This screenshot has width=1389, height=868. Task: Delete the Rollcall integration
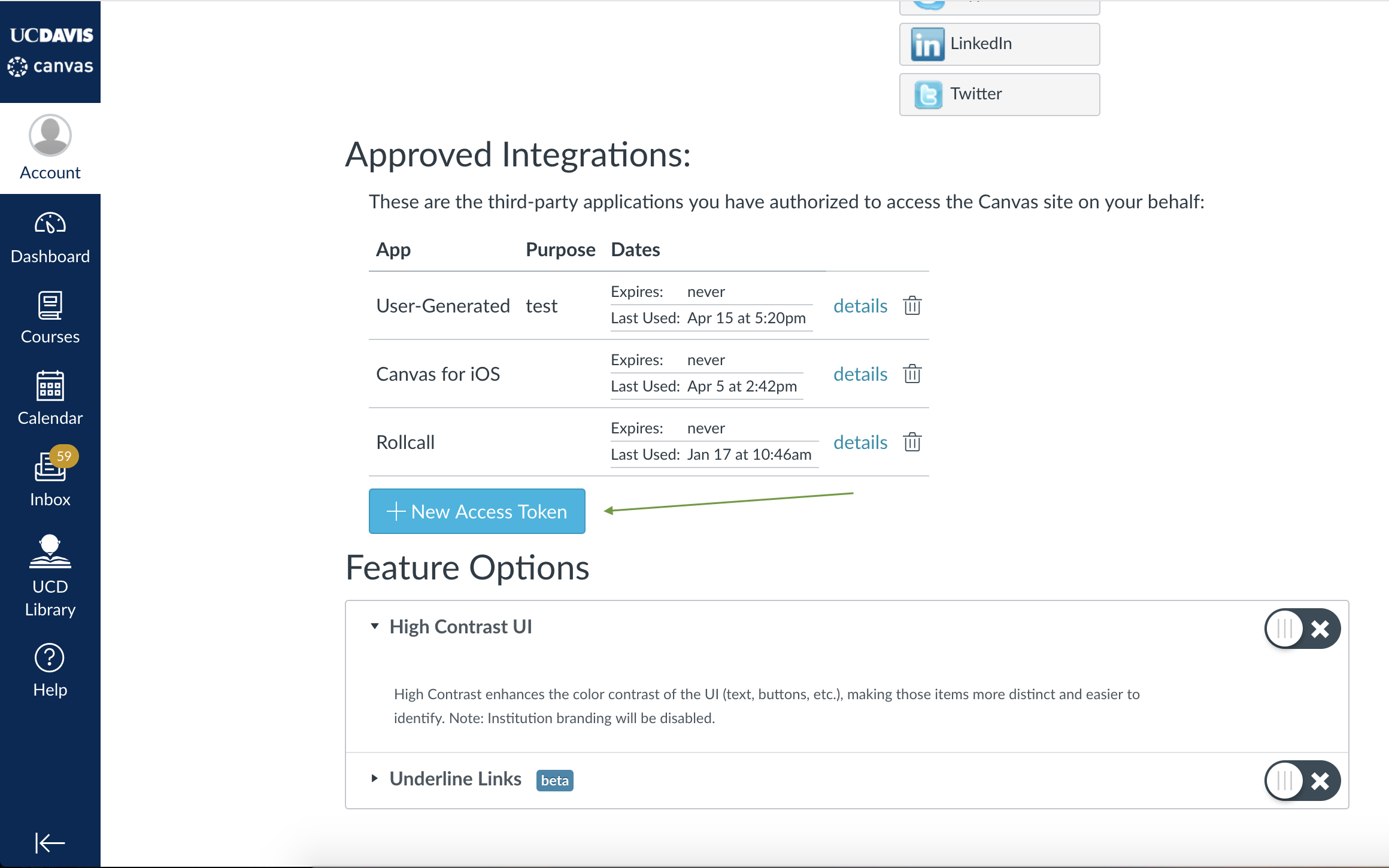pos(912,442)
